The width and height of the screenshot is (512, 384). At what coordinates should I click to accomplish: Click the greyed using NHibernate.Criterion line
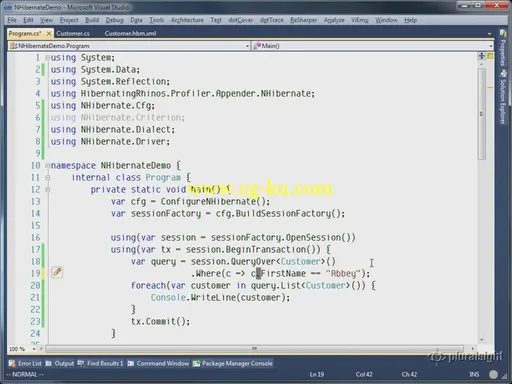(118, 118)
